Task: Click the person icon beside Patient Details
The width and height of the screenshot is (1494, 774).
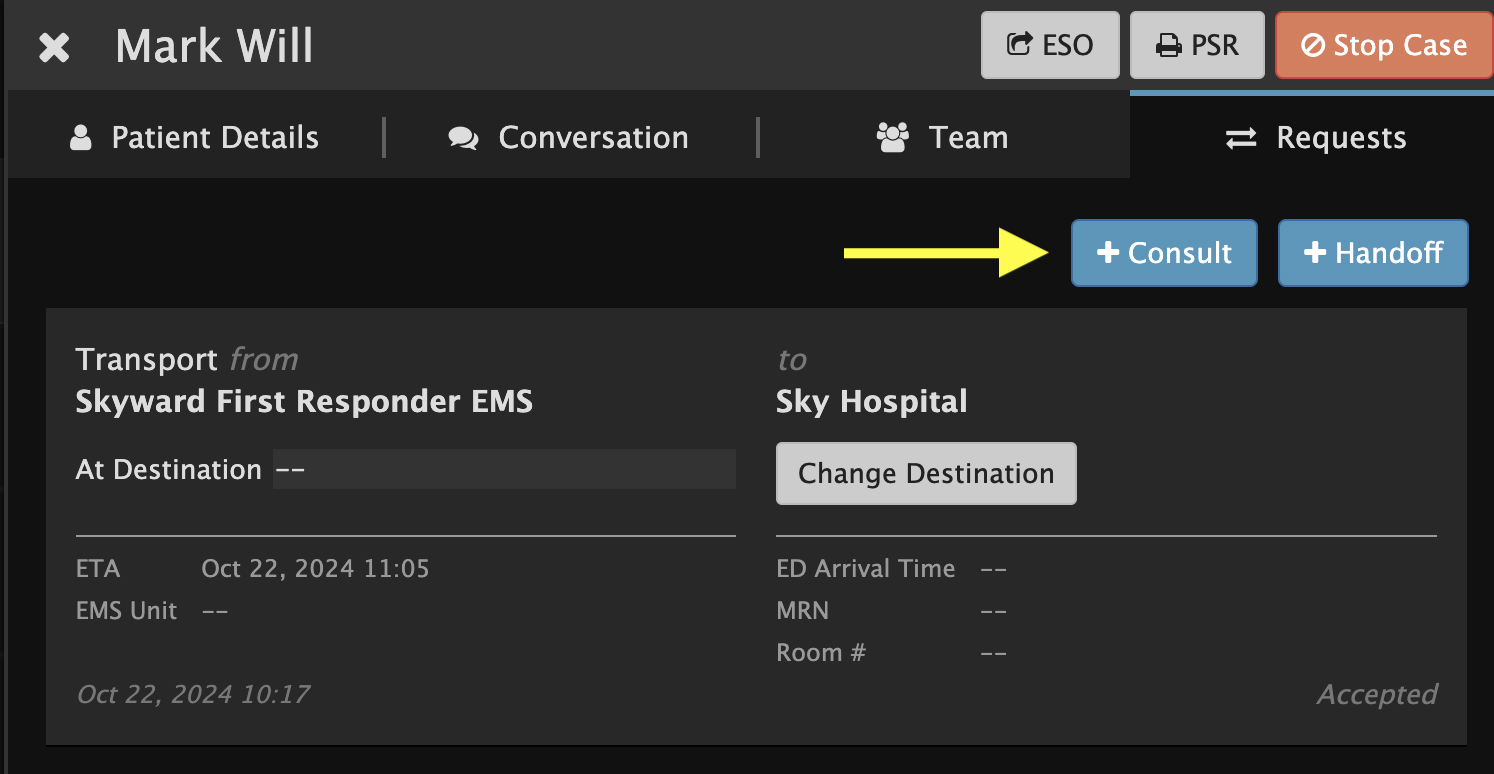Action: point(81,137)
